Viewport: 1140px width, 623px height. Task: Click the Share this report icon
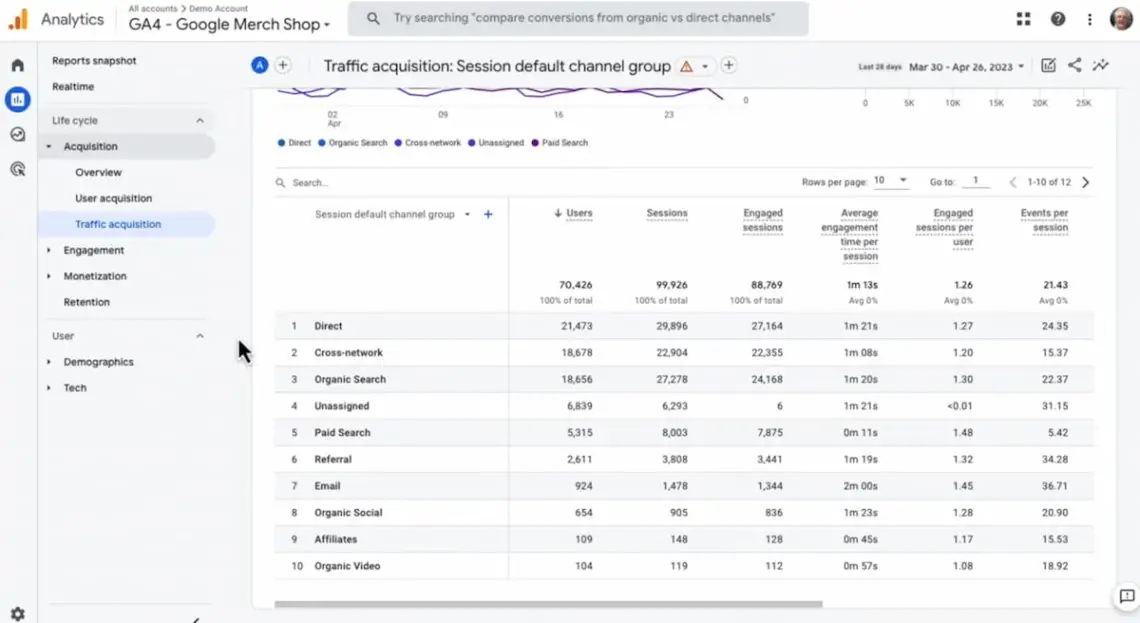point(1075,65)
